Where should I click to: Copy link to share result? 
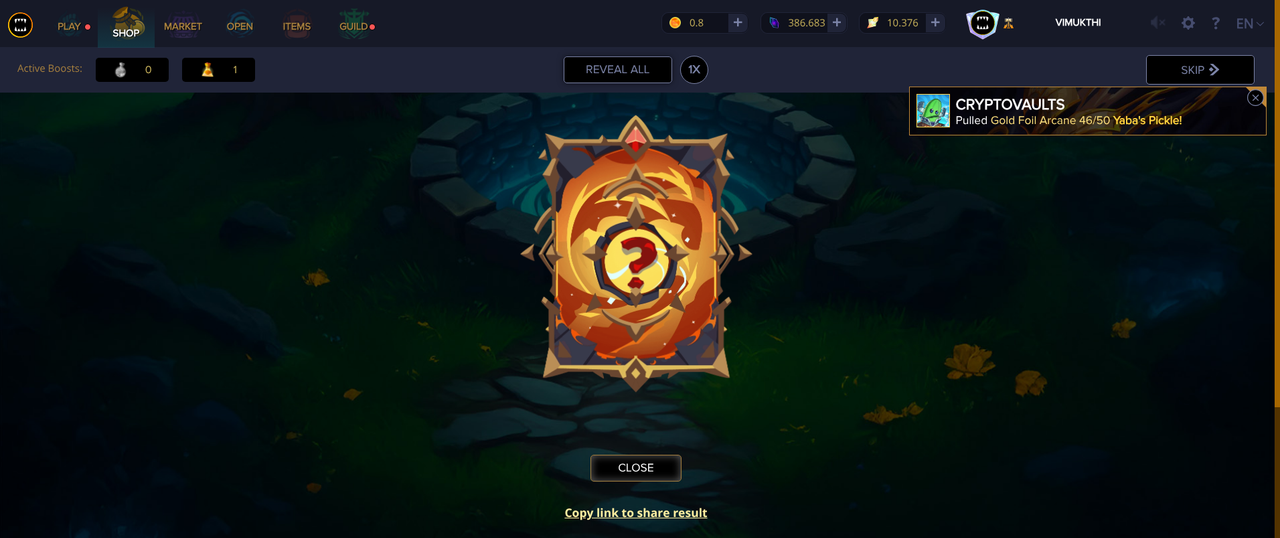(x=636, y=513)
